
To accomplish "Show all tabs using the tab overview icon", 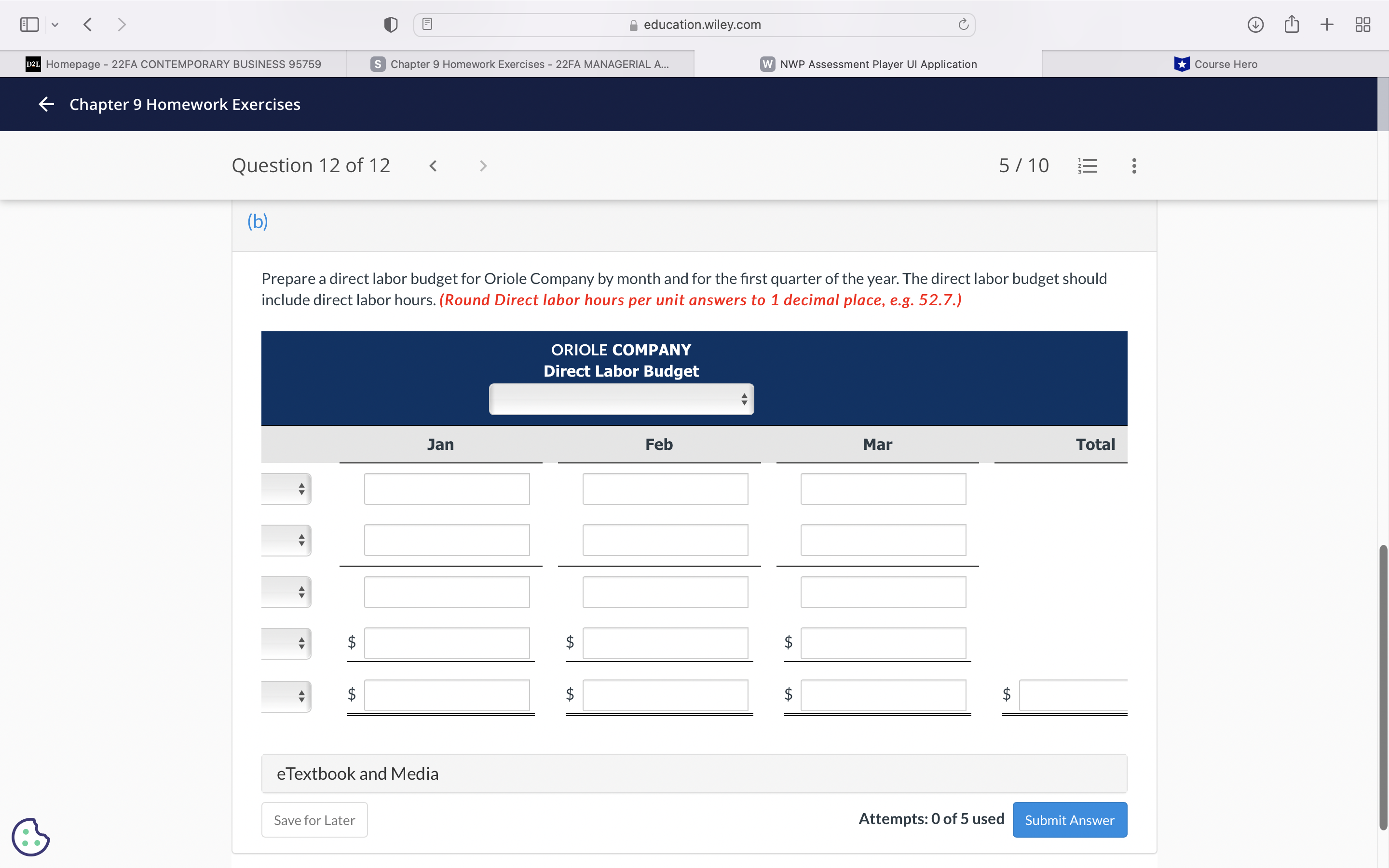I will tap(1363, 24).
